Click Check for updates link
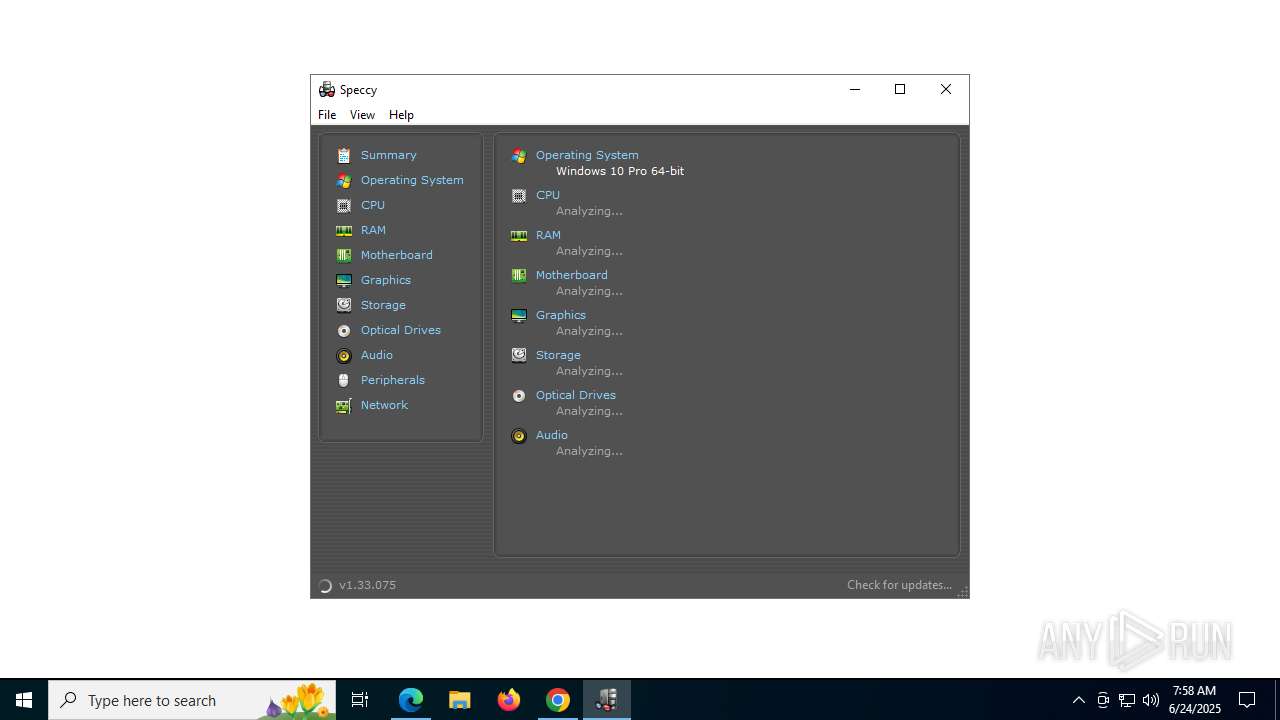The width and height of the screenshot is (1280, 720). [899, 585]
